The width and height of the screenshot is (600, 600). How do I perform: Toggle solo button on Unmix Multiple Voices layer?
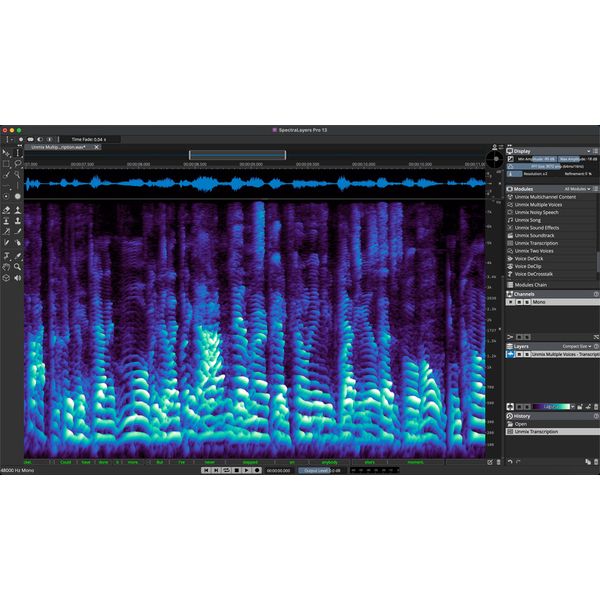(527, 355)
